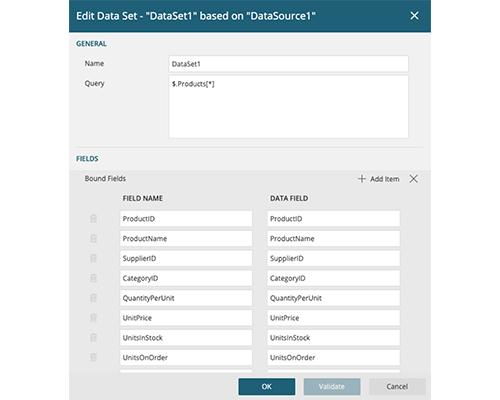Validate the data set query
This screenshot has height=400, width=500.
(x=332, y=387)
